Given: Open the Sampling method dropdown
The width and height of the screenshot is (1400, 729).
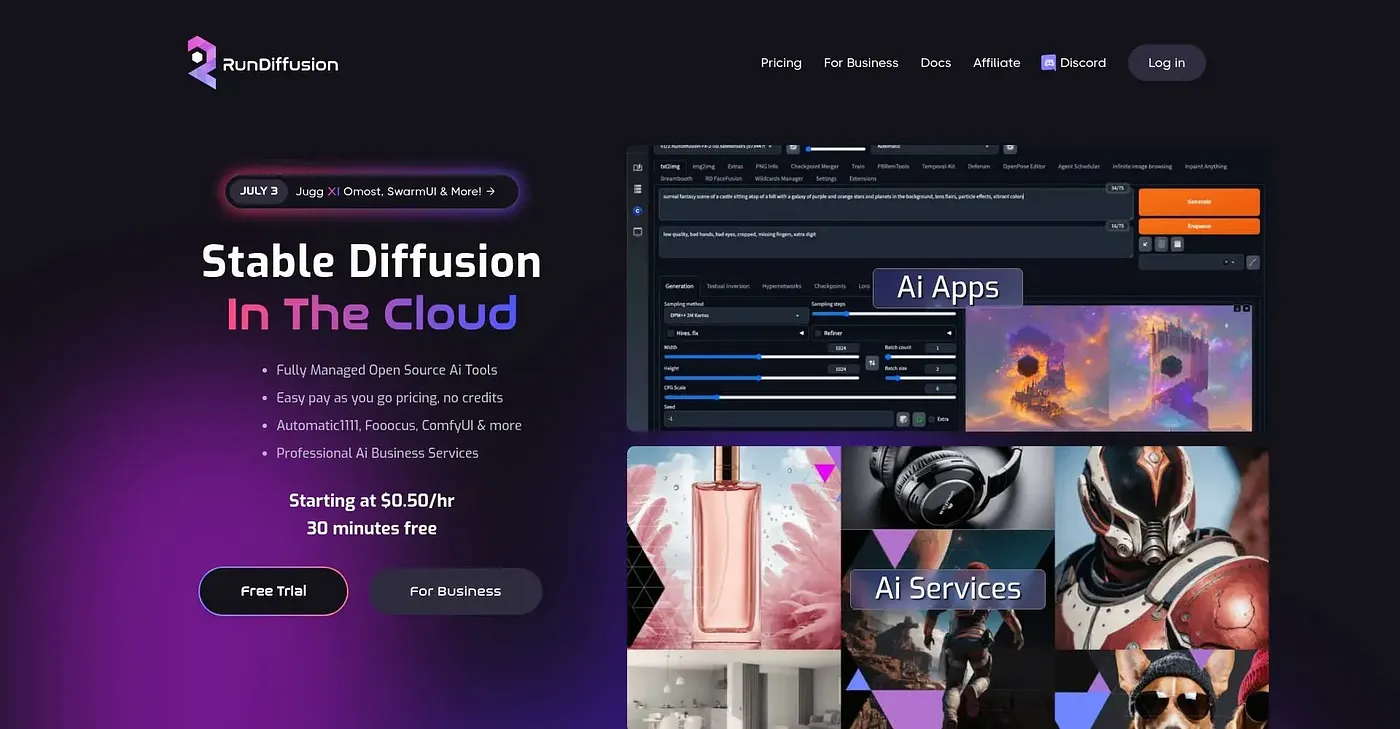Looking at the screenshot, I should coord(736,315).
